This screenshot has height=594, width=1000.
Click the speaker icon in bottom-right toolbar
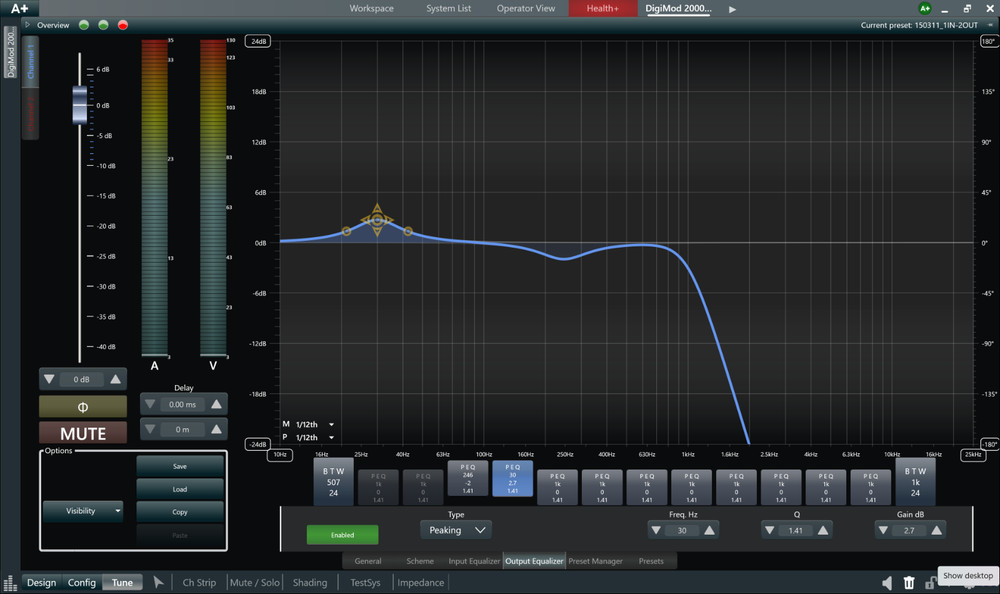[x=887, y=583]
